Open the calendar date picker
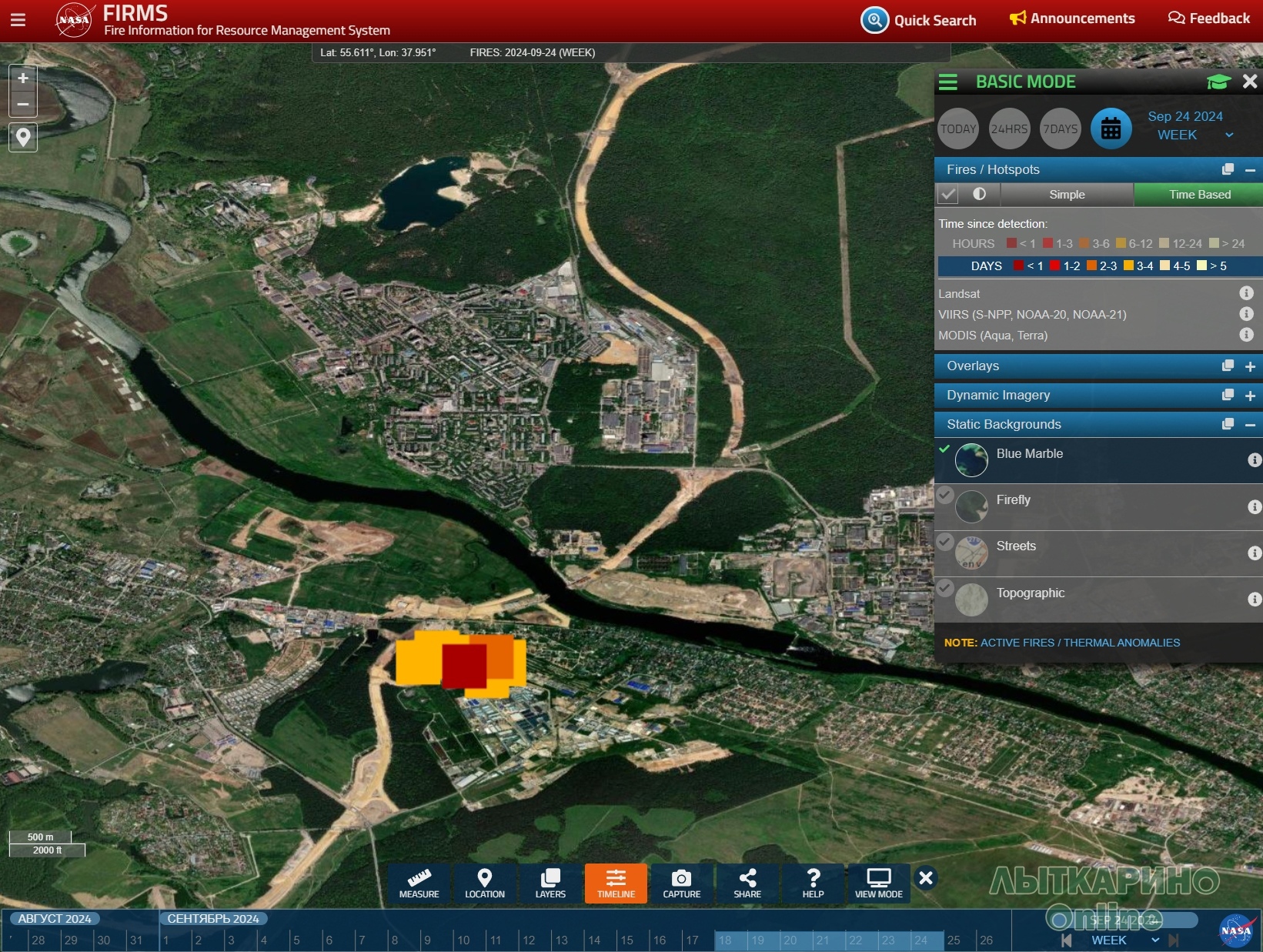This screenshot has width=1263, height=952. 1111,129
